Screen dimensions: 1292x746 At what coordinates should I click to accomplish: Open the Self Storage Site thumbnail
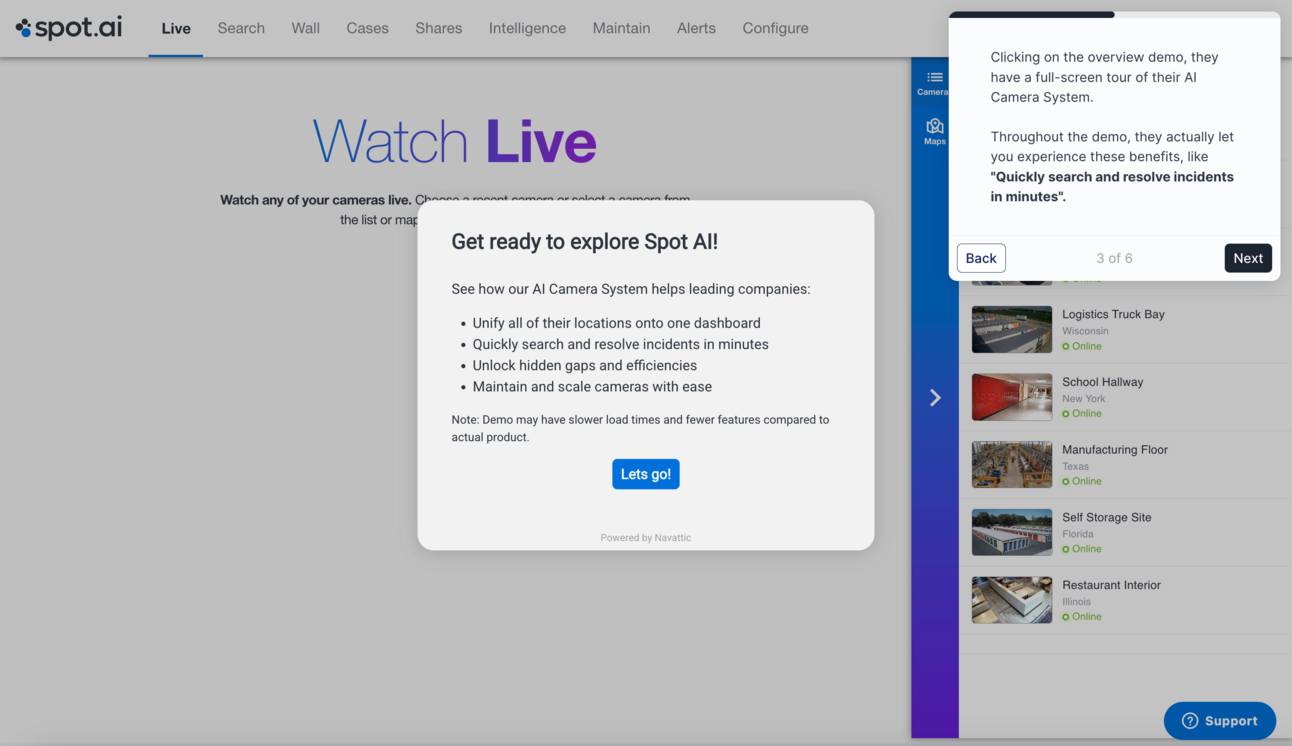click(1012, 532)
